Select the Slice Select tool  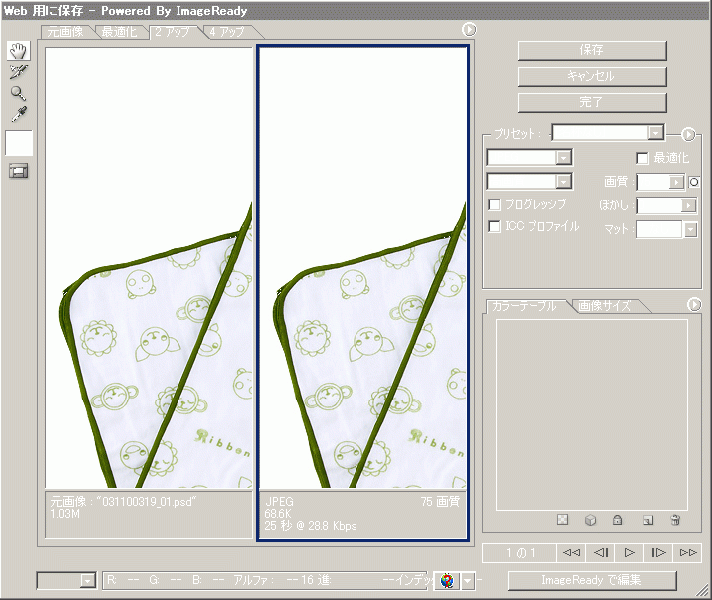[19, 72]
